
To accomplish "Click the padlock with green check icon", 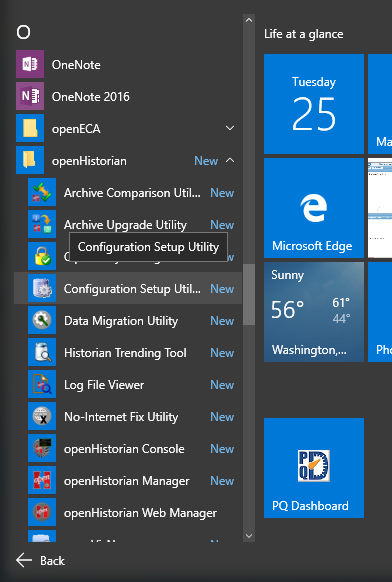I will 42,256.
